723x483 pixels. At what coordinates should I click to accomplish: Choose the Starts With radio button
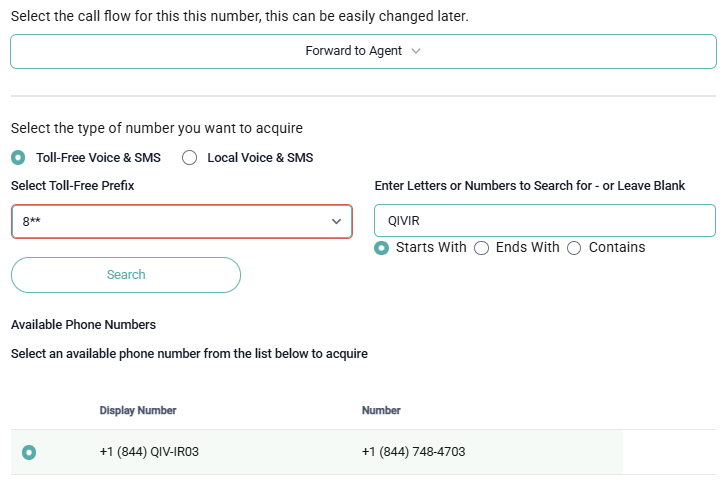pos(381,248)
